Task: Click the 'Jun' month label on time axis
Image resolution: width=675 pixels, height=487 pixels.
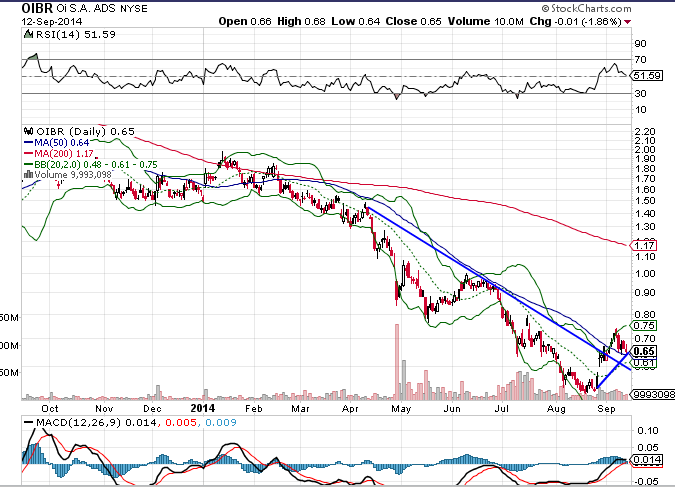Action: click(452, 408)
